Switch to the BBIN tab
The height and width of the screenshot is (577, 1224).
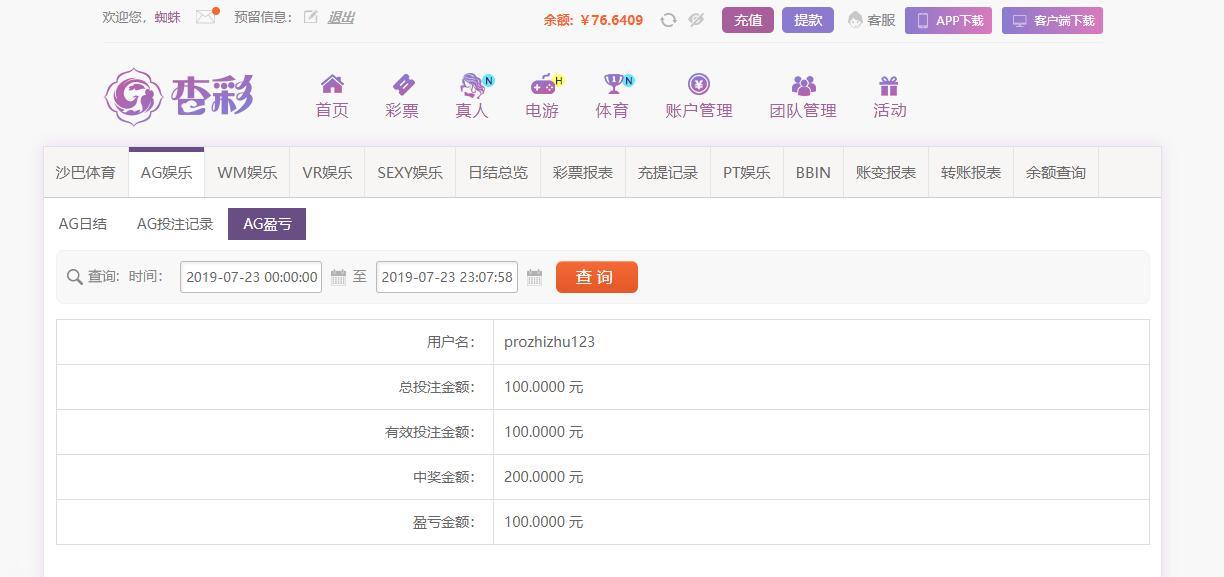(x=813, y=172)
